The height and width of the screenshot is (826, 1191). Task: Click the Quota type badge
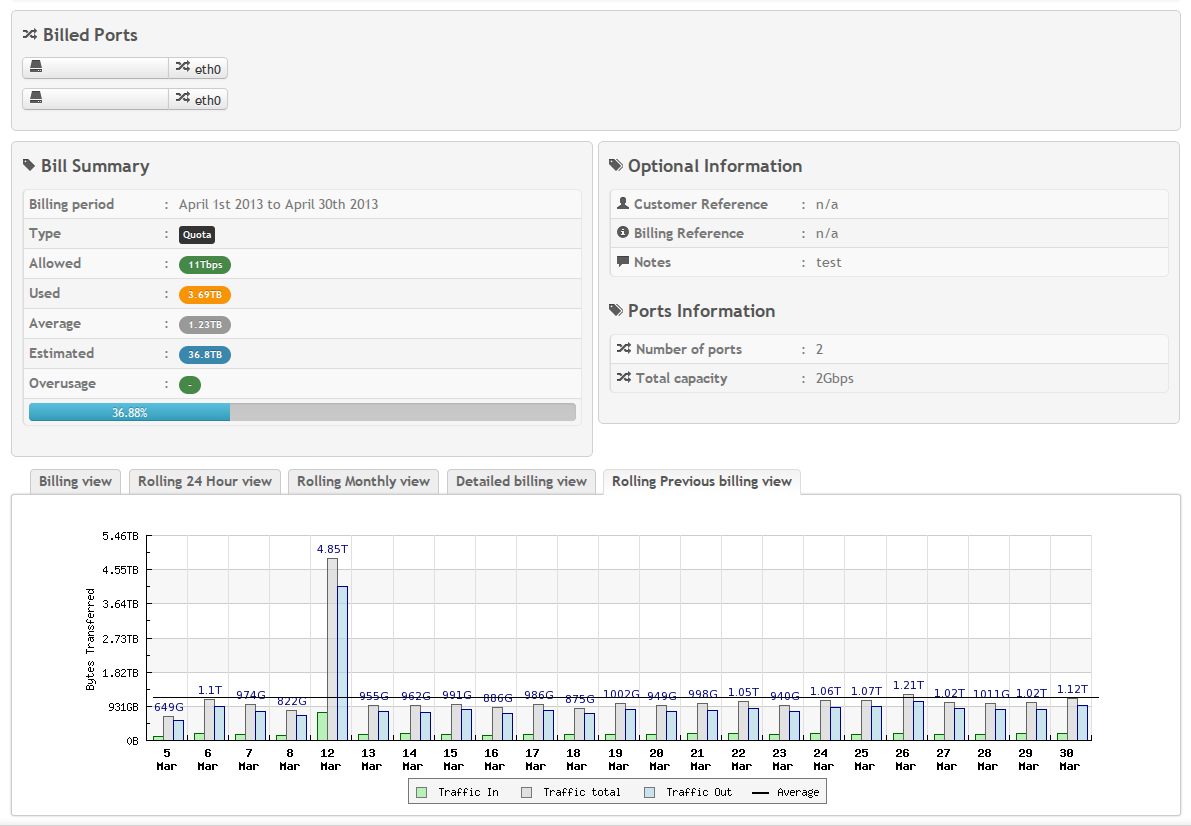pos(197,236)
